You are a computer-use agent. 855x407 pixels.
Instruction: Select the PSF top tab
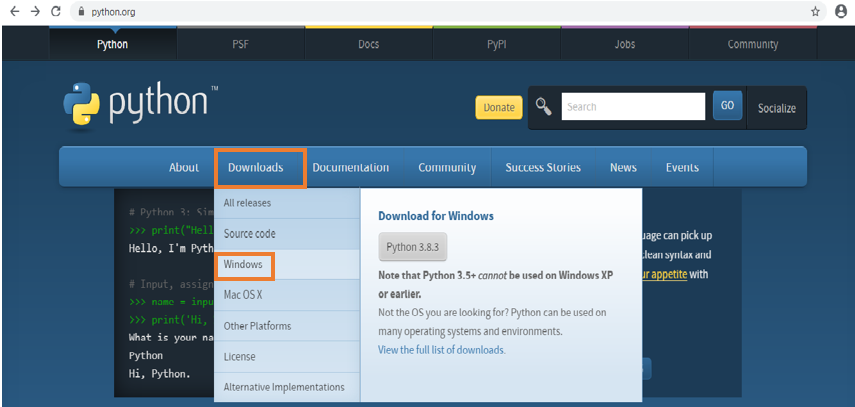(240, 44)
